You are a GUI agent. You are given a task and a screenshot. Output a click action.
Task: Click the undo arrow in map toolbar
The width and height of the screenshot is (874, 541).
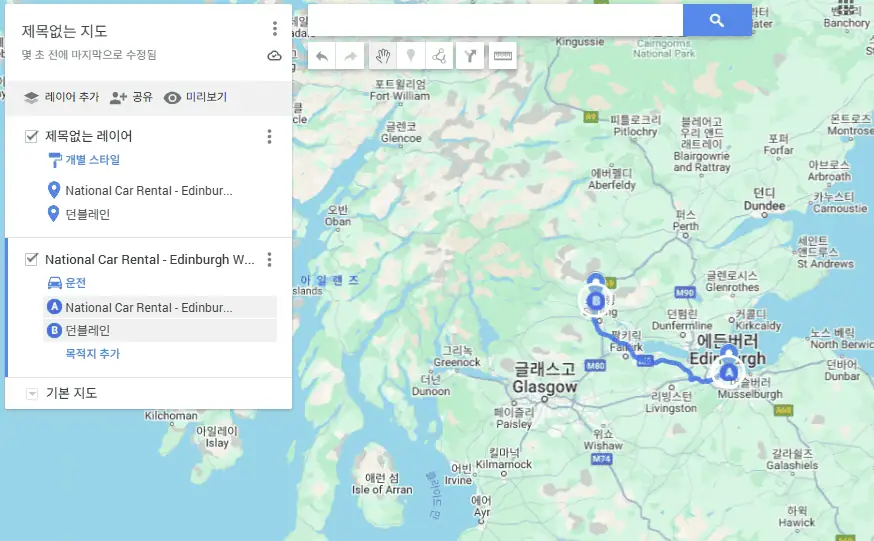322,56
